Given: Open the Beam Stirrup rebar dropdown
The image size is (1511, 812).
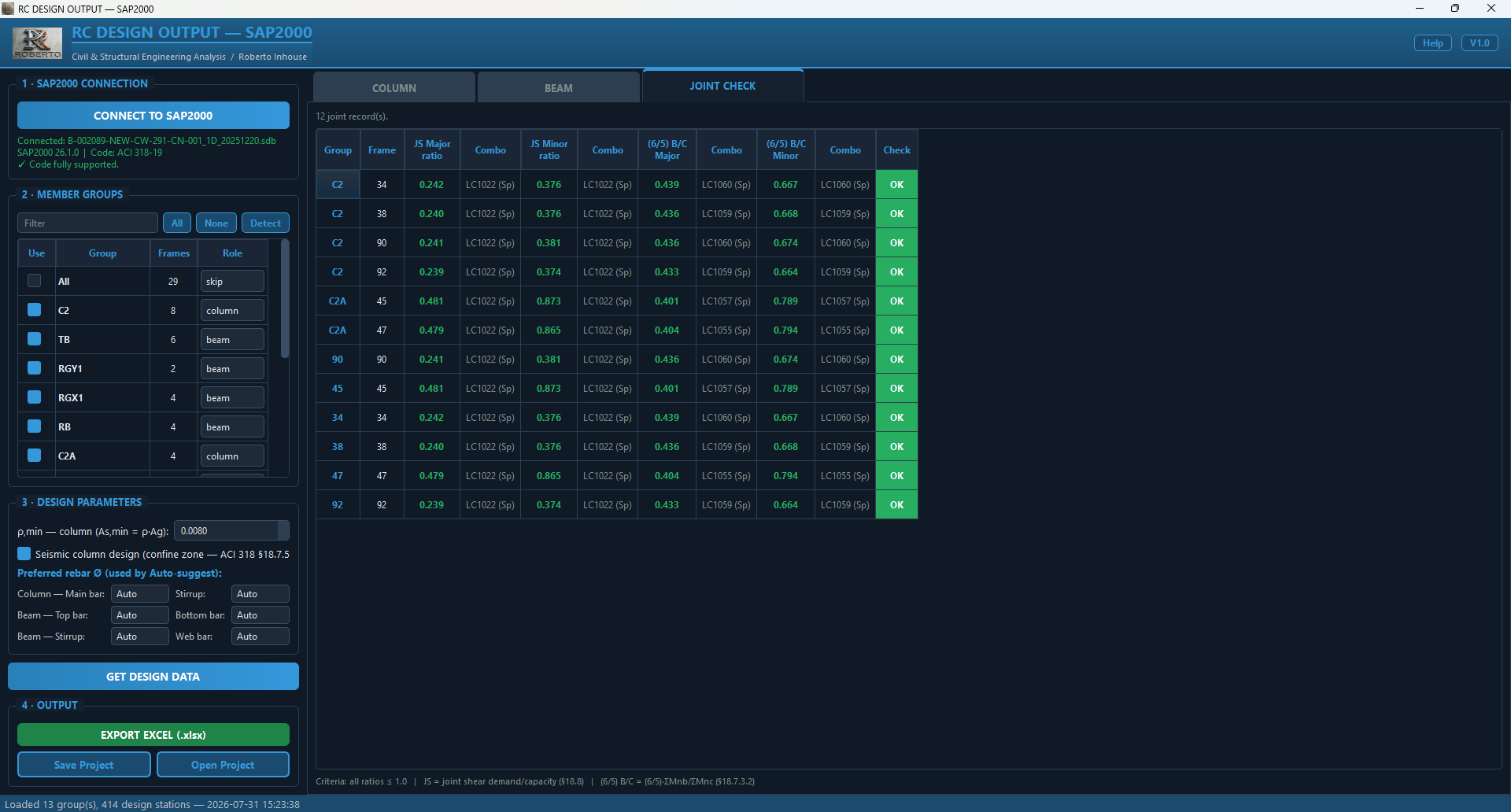Looking at the screenshot, I should click(140, 637).
